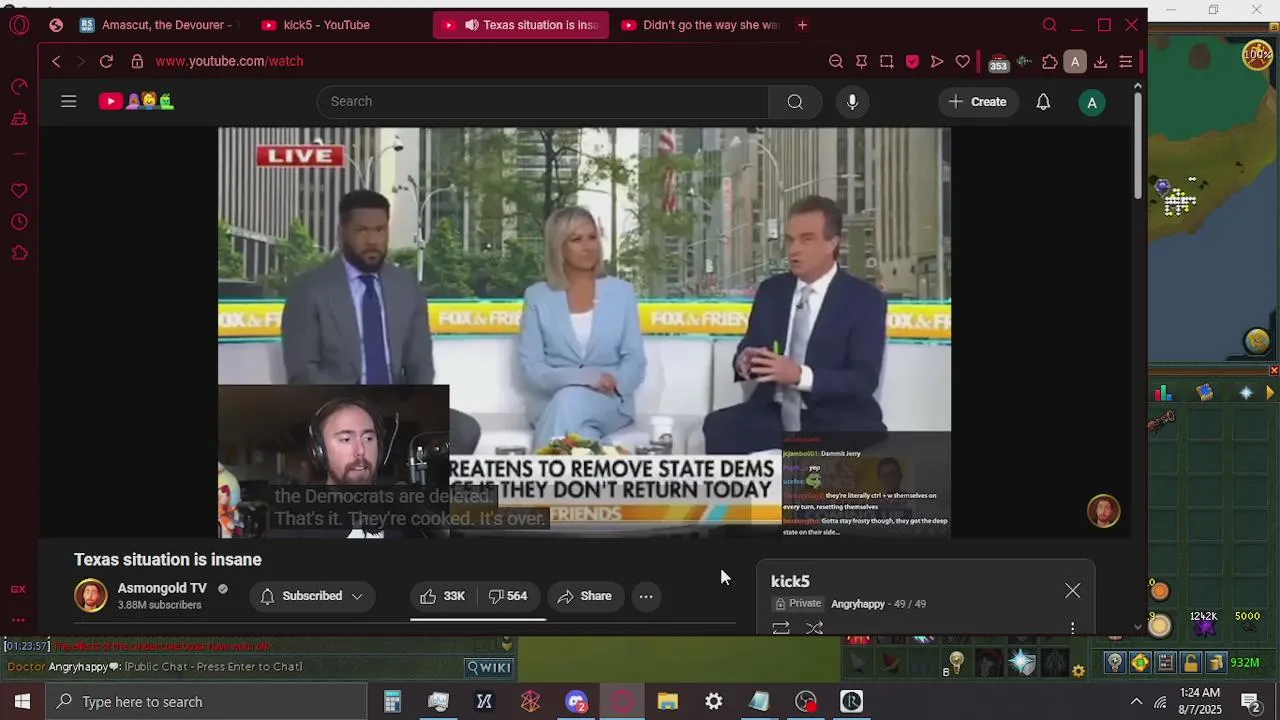
Task: Close the kick5 playlist panel
Action: (x=1072, y=591)
